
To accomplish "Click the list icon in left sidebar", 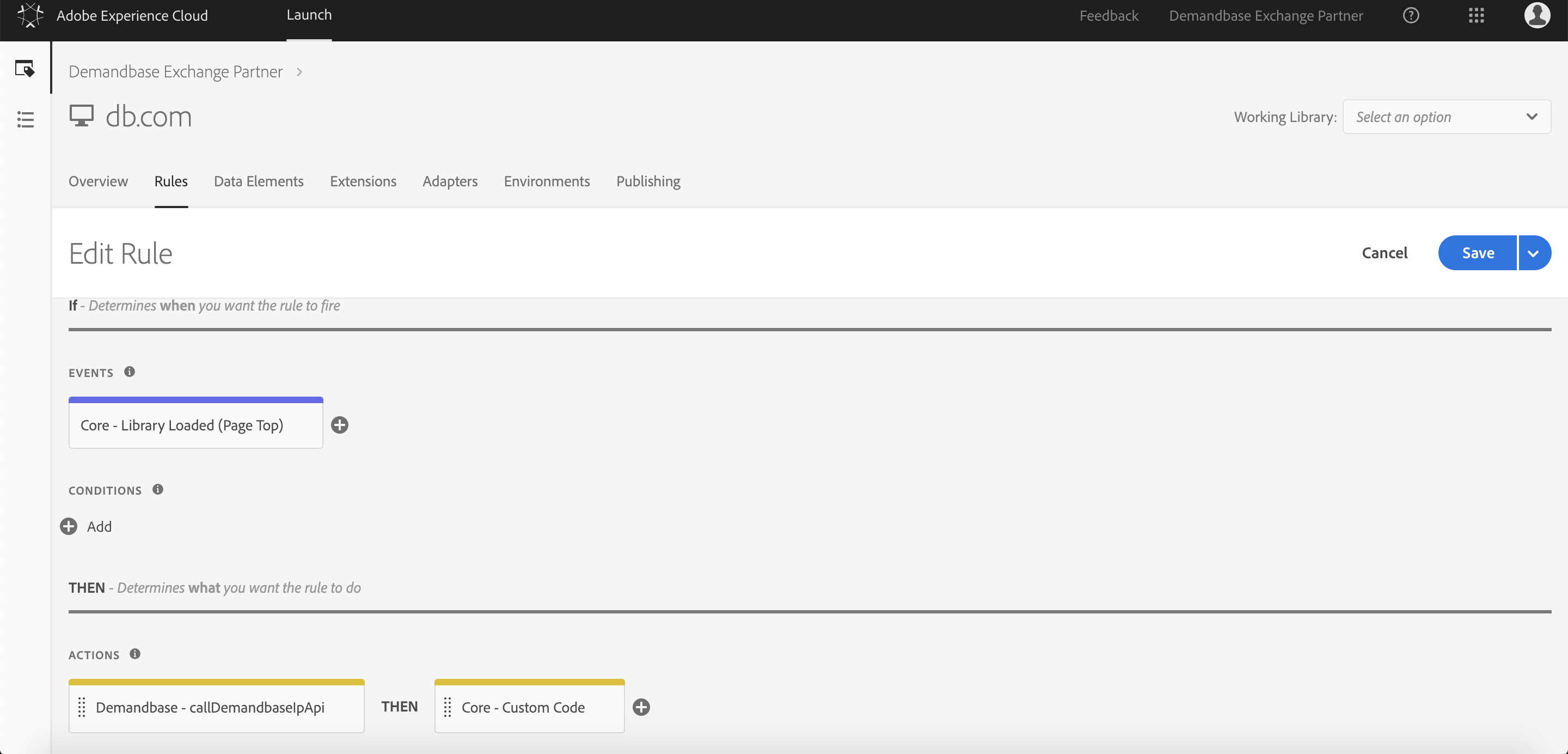I will pyautogui.click(x=25, y=119).
